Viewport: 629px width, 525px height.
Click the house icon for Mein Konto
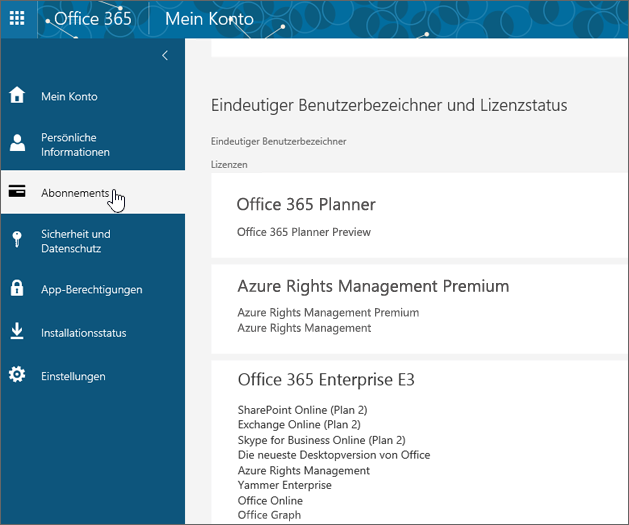click(x=17, y=95)
